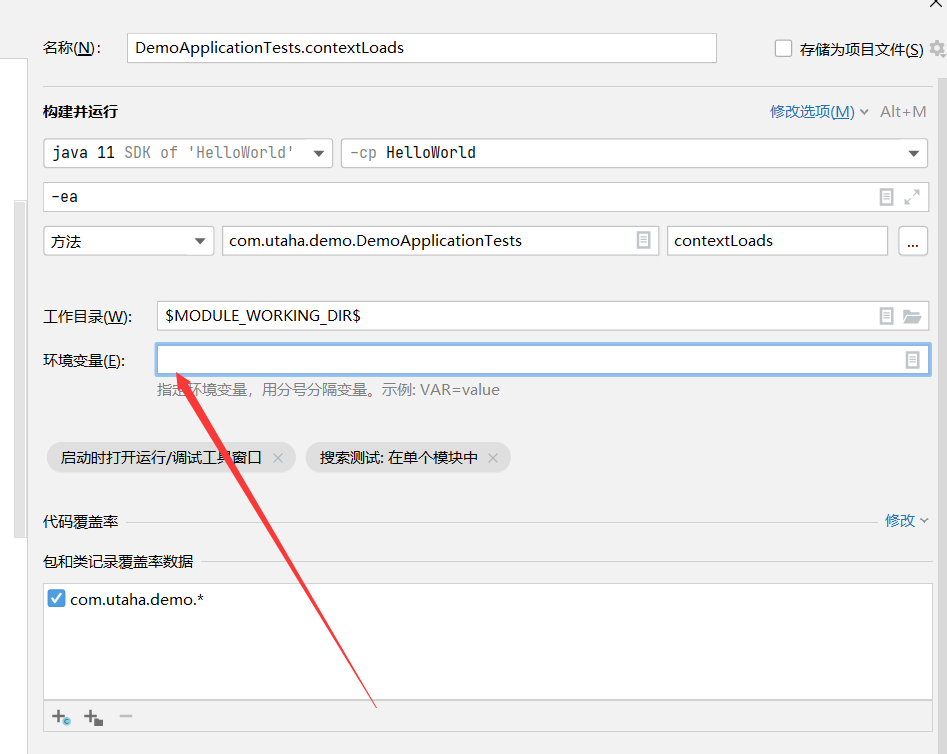
Task: Click the gear icon beside store-as-project-file
Action: [938, 48]
